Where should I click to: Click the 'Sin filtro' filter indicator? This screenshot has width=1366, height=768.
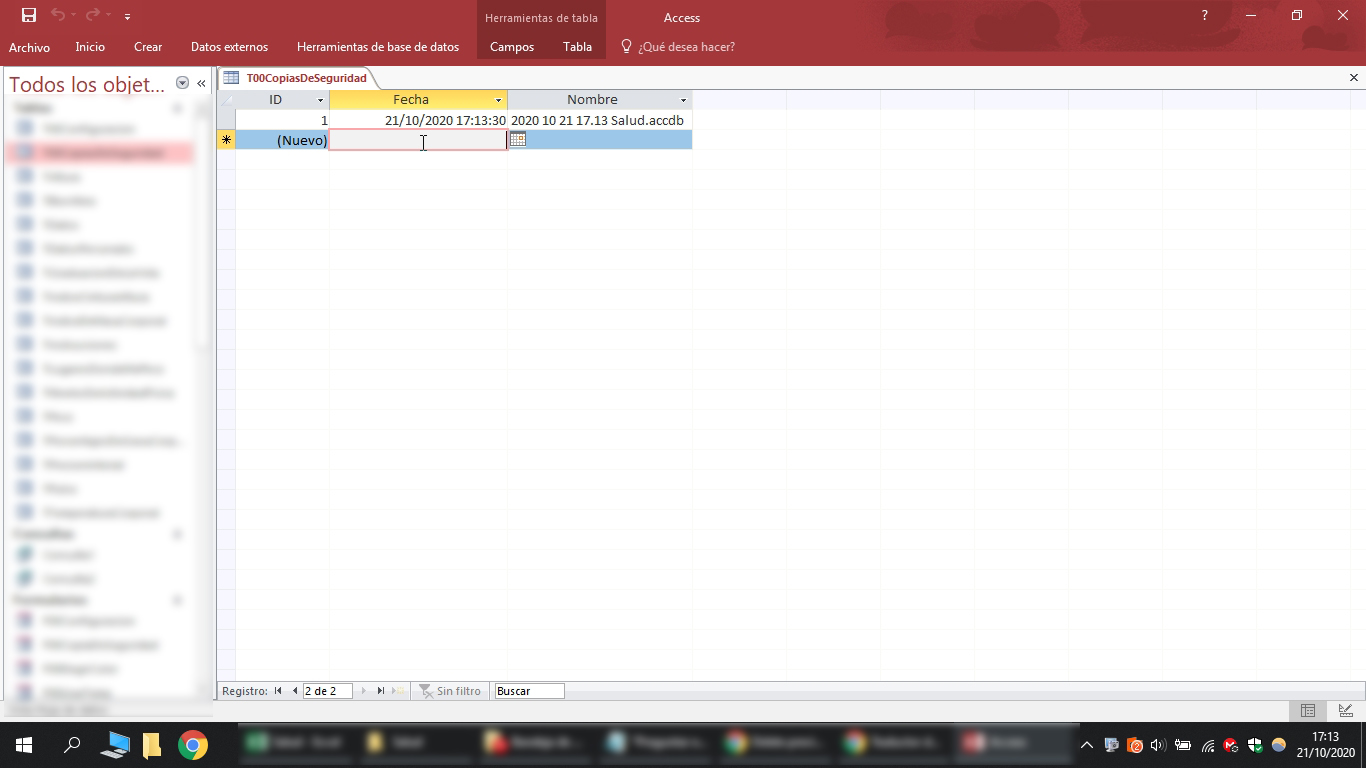click(x=449, y=691)
